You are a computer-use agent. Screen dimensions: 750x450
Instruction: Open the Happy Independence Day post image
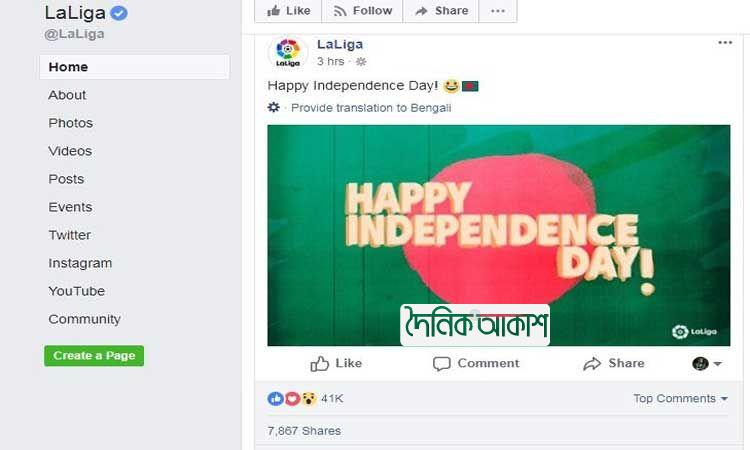pyautogui.click(x=498, y=235)
